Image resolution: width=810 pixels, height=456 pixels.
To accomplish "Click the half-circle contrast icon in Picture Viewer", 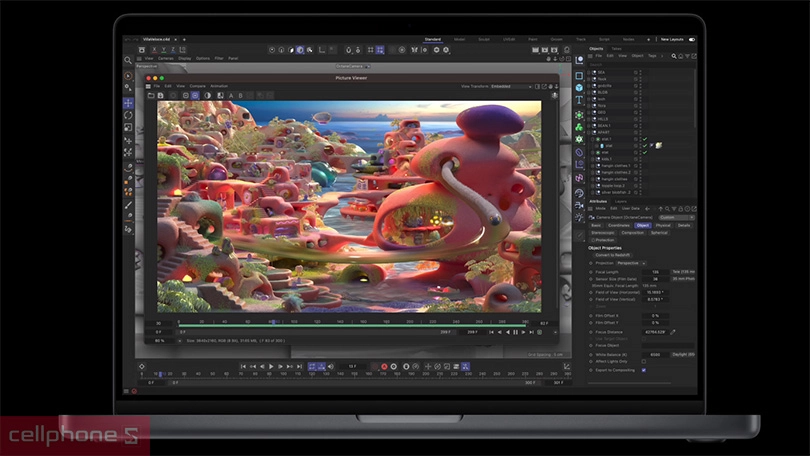I will click(208, 96).
